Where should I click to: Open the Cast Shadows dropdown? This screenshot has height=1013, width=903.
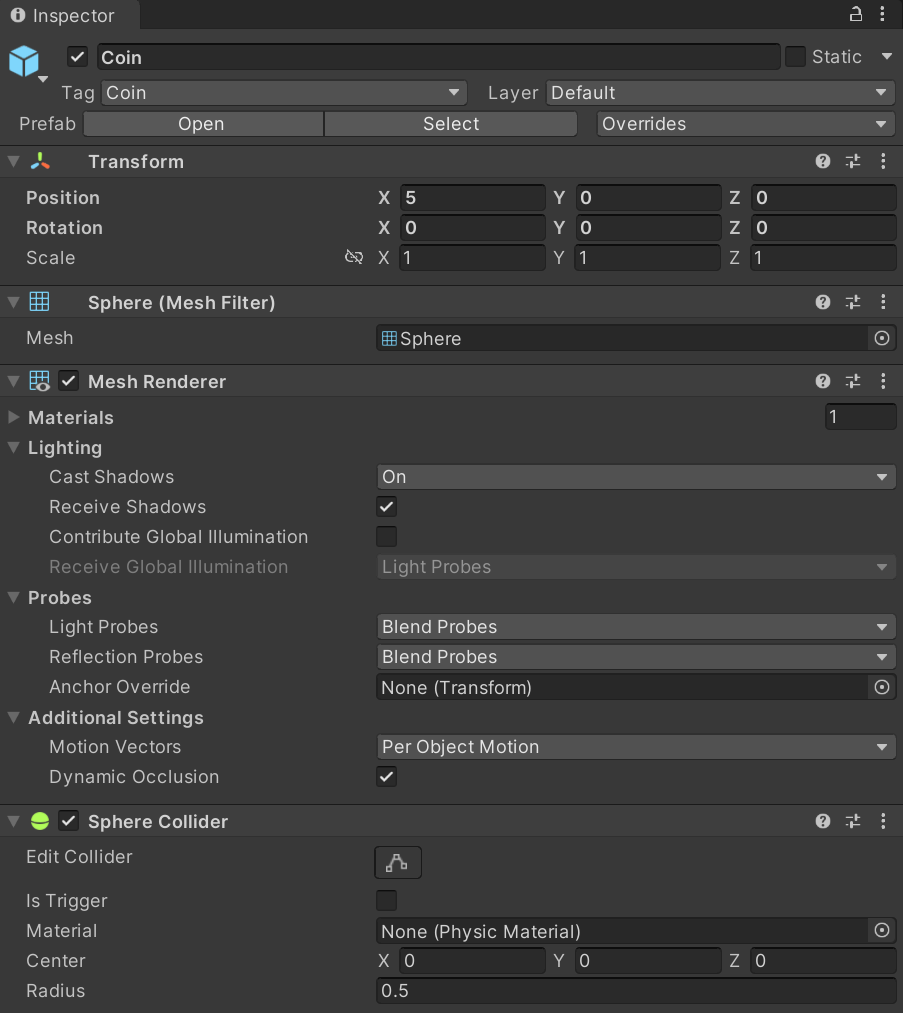[636, 477]
